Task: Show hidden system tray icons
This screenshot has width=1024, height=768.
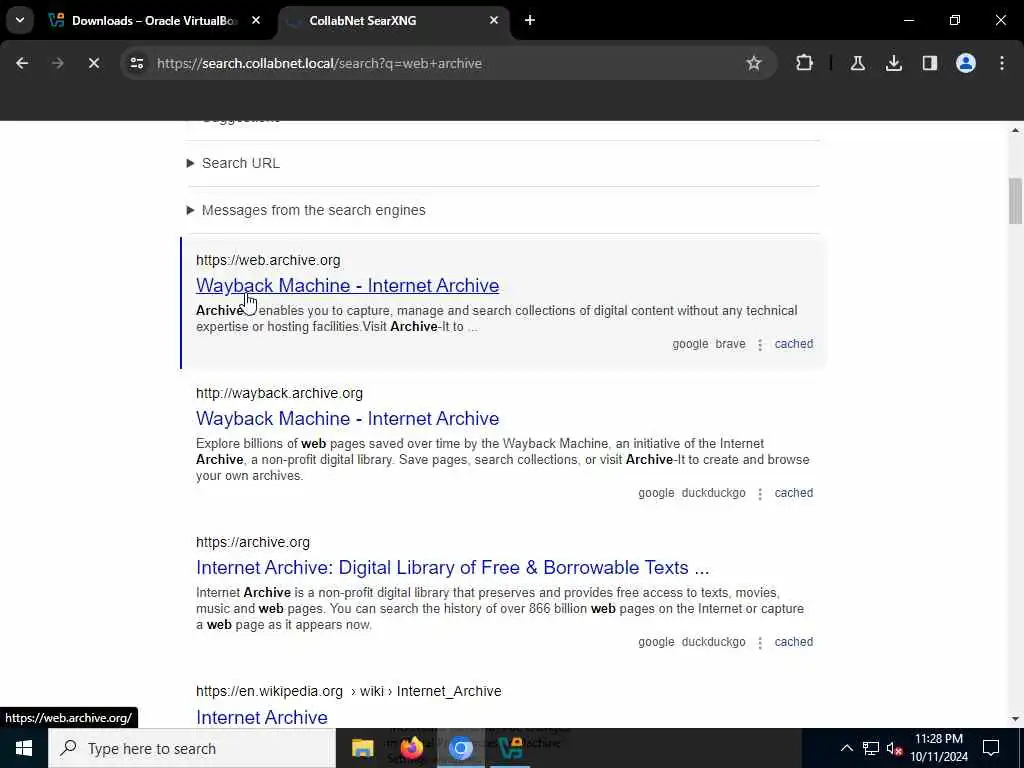Action: click(846, 748)
